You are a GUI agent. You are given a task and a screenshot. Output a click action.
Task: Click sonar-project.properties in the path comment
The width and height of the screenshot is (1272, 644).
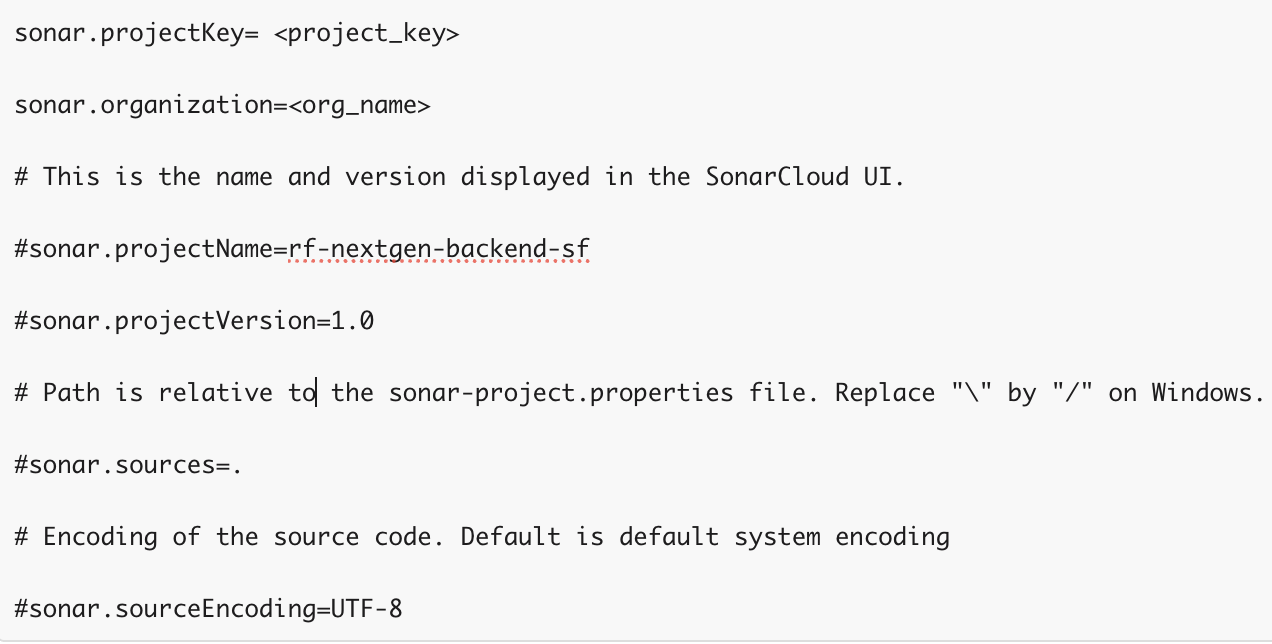coord(561,393)
